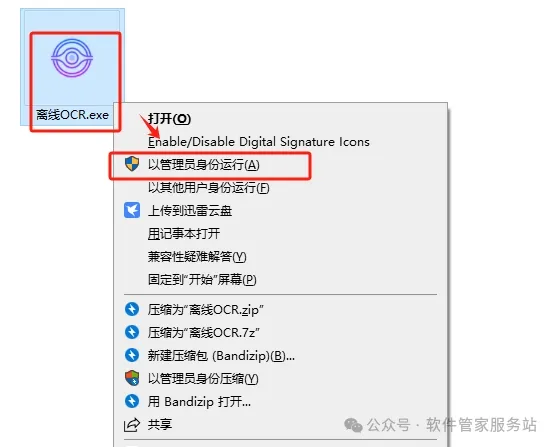The height and width of the screenshot is (447, 555).
Task: Click the Xunlei bird icon for cloud upload
Action: coord(132,210)
